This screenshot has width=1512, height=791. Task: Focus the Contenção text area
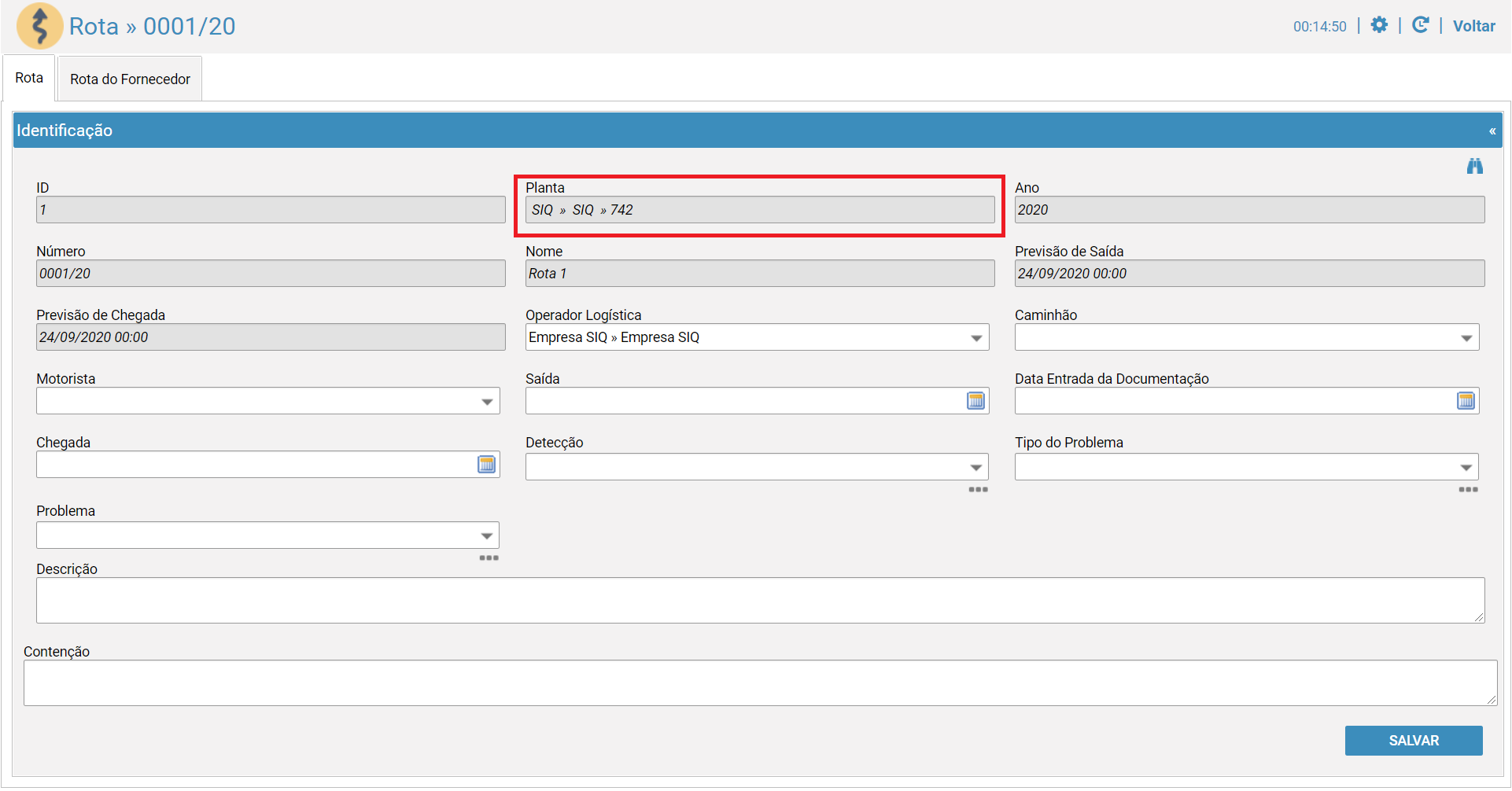coord(760,682)
